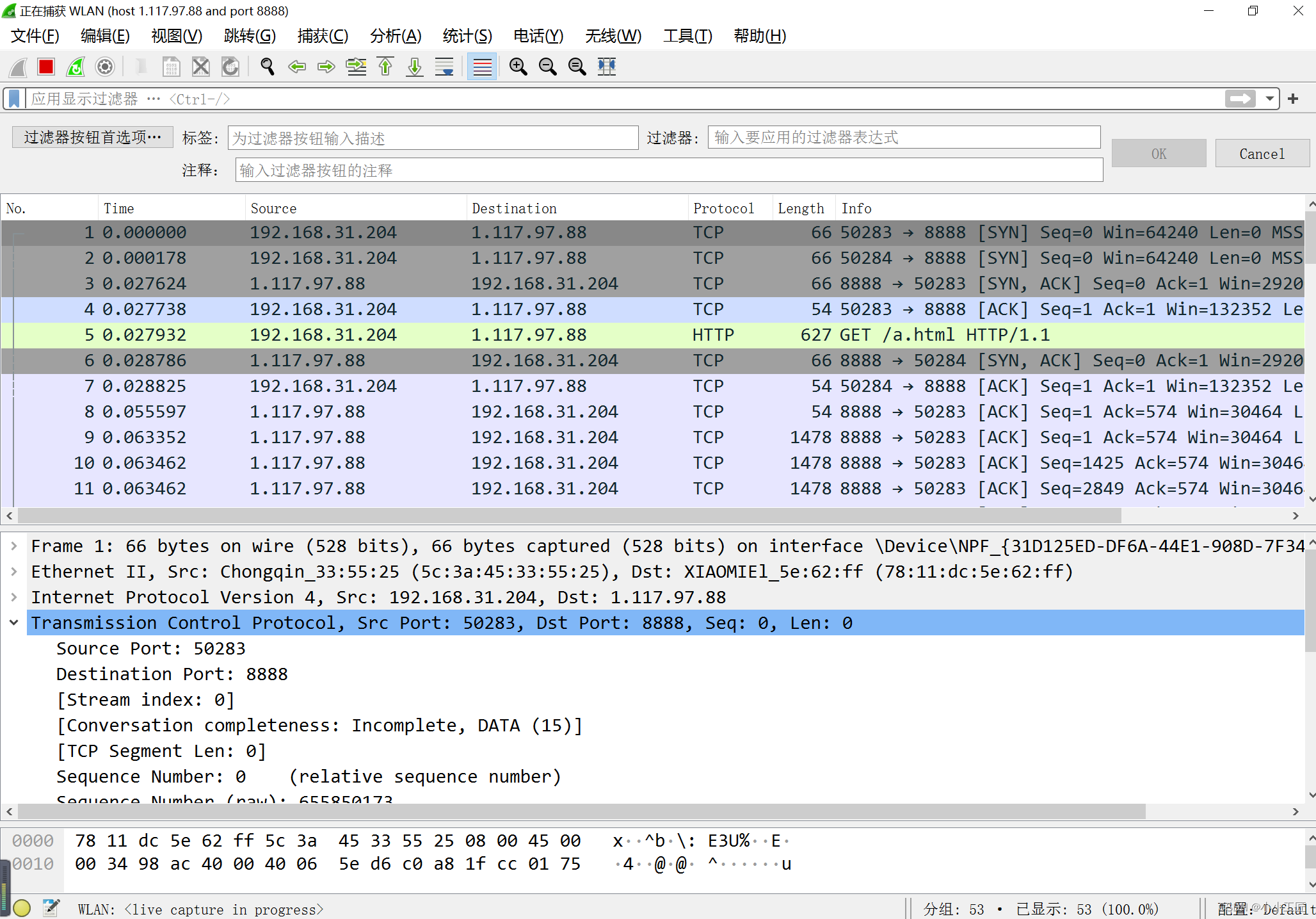Select Destination Port: 8888 detail line
Viewport: 1316px width, 919px height.
coord(172,674)
